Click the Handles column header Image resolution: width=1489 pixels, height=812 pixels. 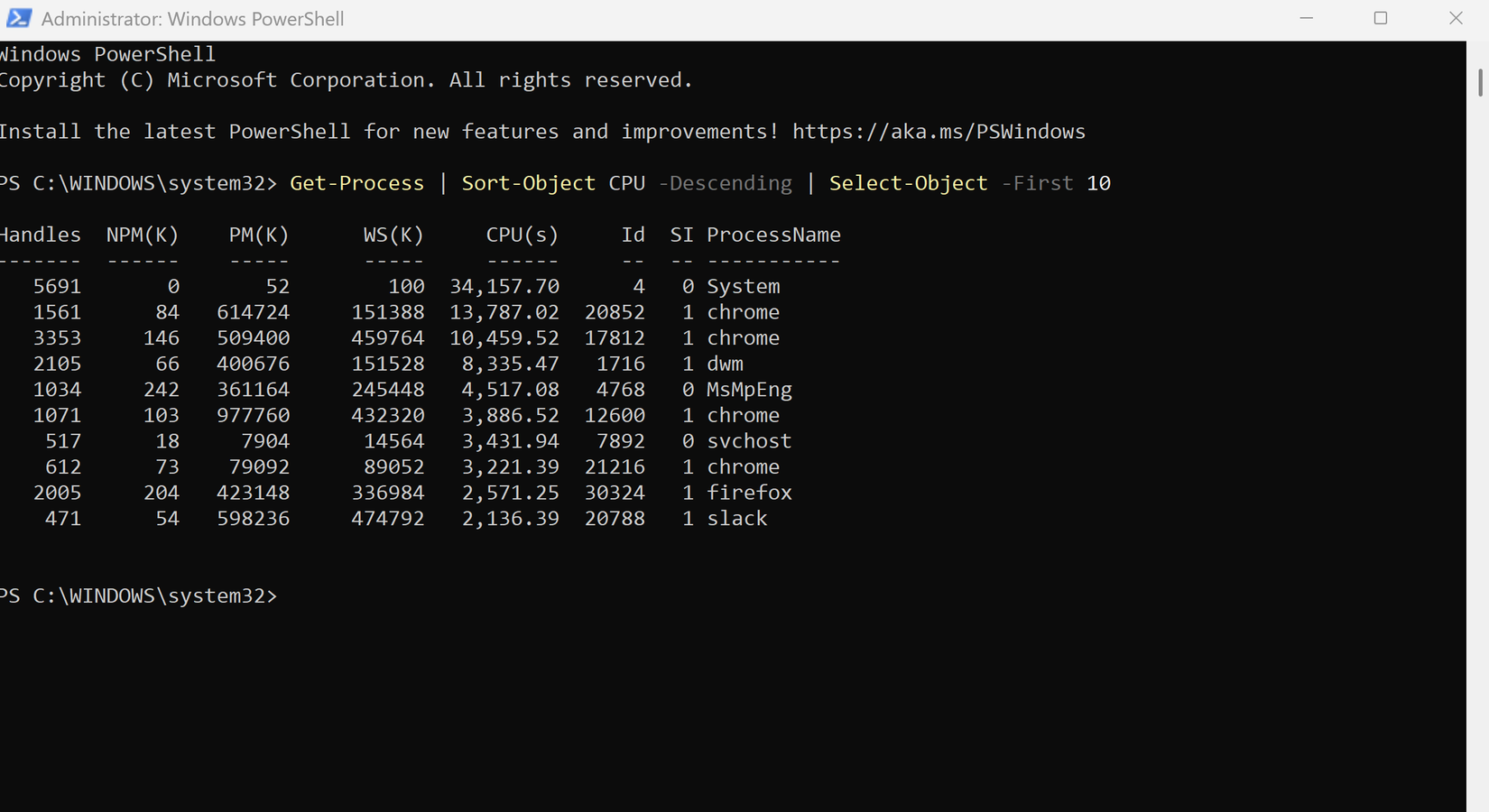42,235
